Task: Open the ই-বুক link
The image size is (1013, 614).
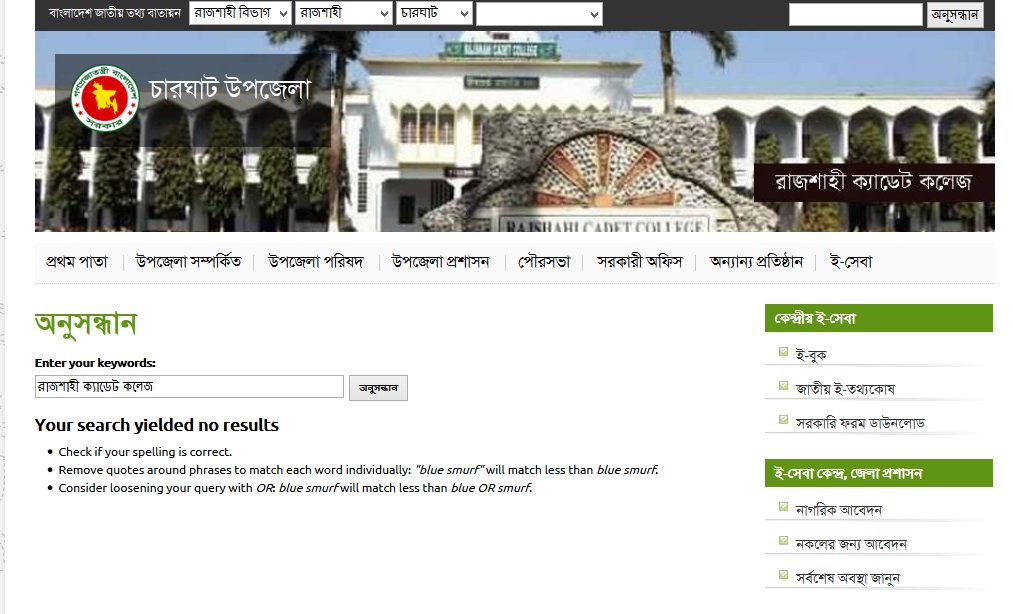Action: pos(811,354)
